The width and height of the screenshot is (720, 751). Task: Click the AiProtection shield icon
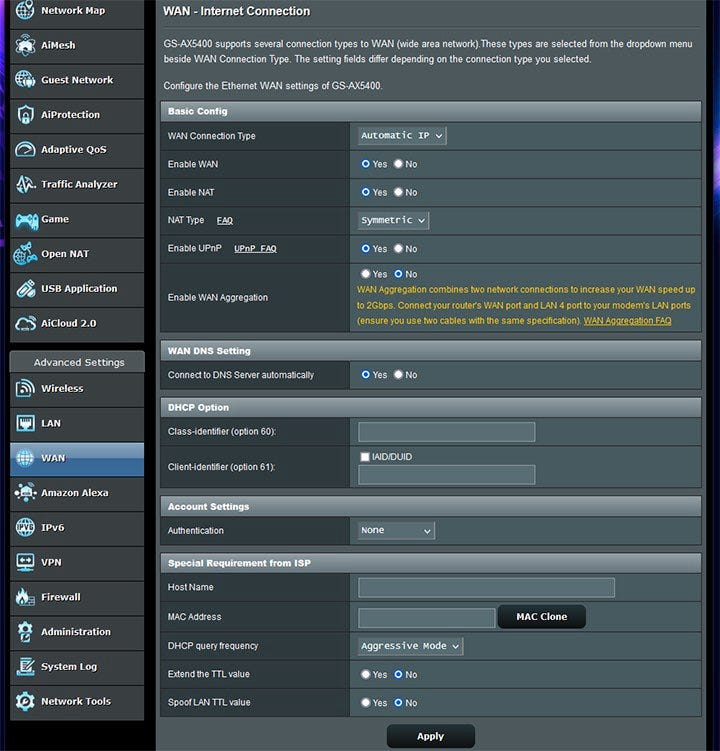[x=25, y=115]
